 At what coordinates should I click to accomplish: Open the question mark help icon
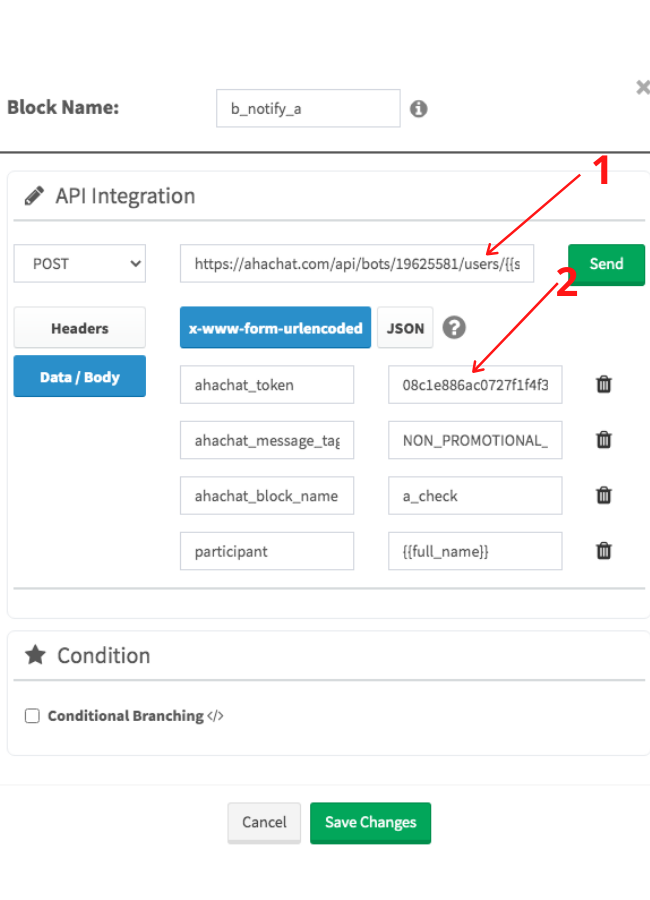coord(454,328)
